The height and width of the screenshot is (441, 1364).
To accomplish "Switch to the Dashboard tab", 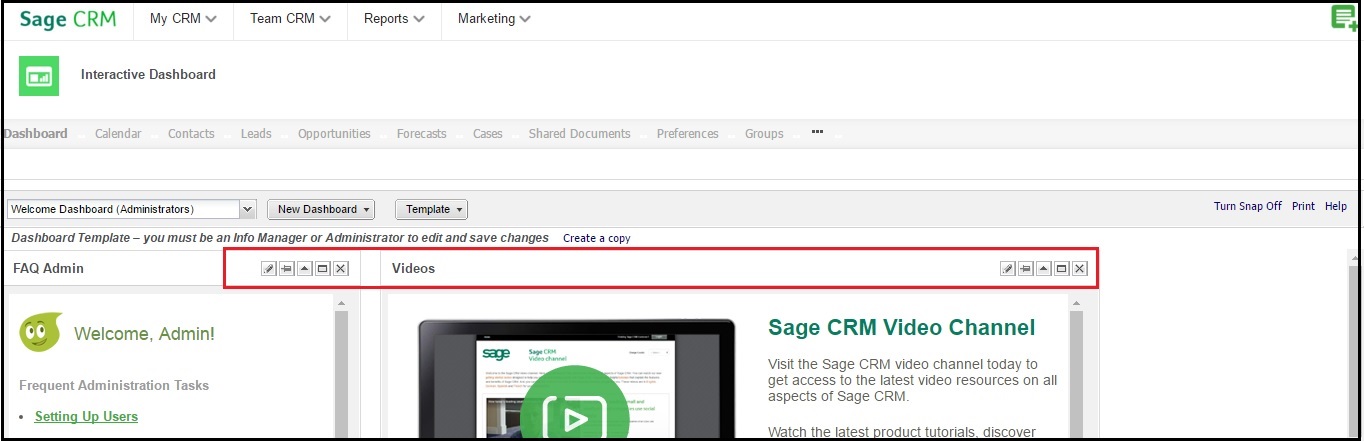I will click(x=35, y=134).
